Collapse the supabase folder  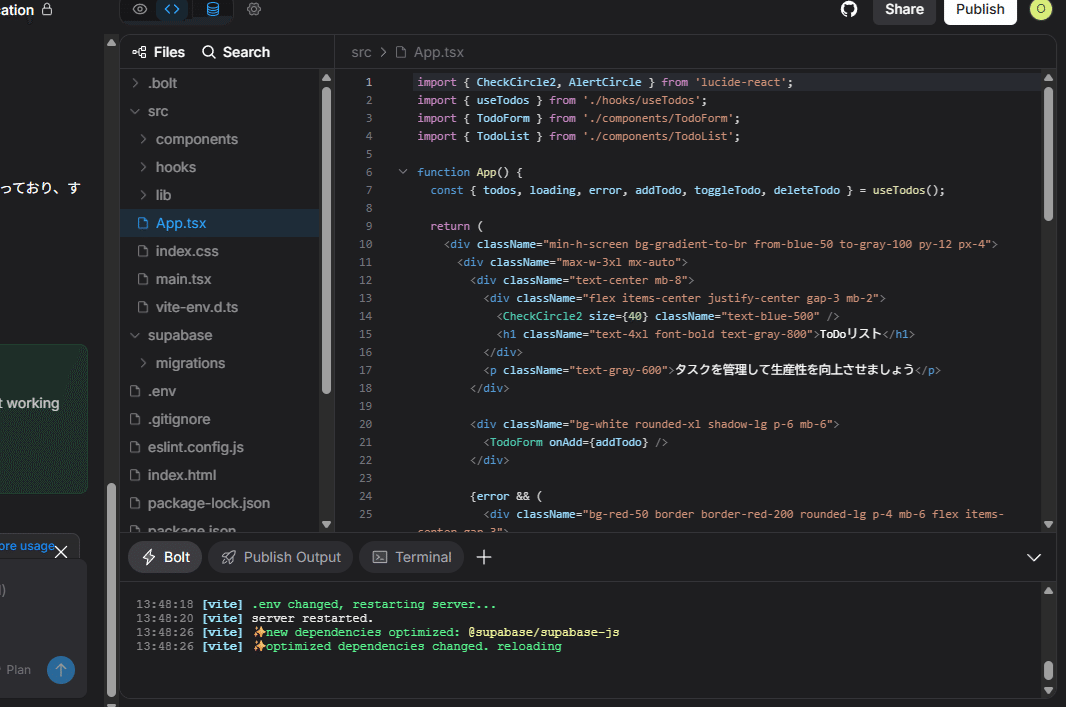coord(179,335)
